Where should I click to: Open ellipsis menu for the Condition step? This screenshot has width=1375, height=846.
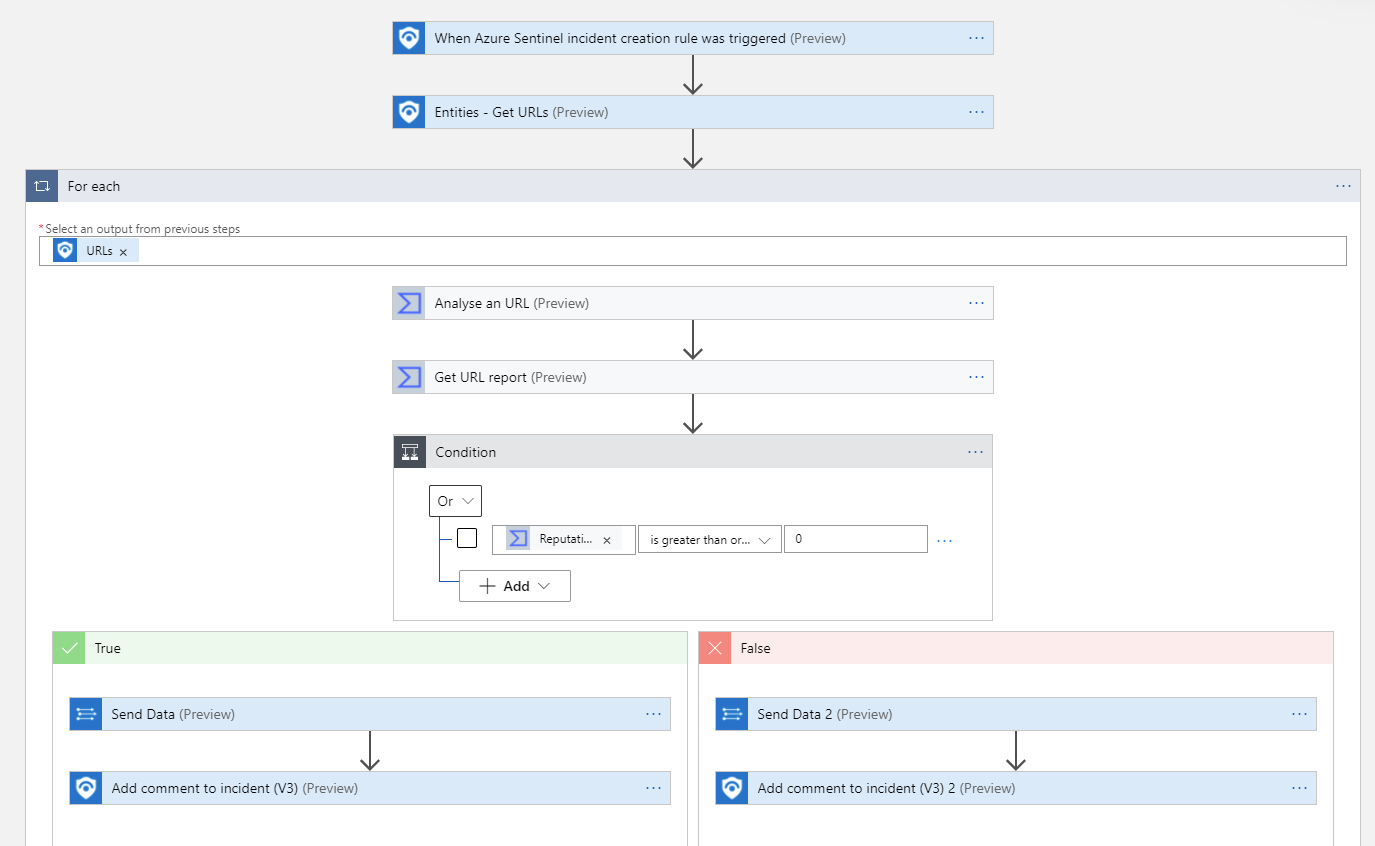point(976,452)
